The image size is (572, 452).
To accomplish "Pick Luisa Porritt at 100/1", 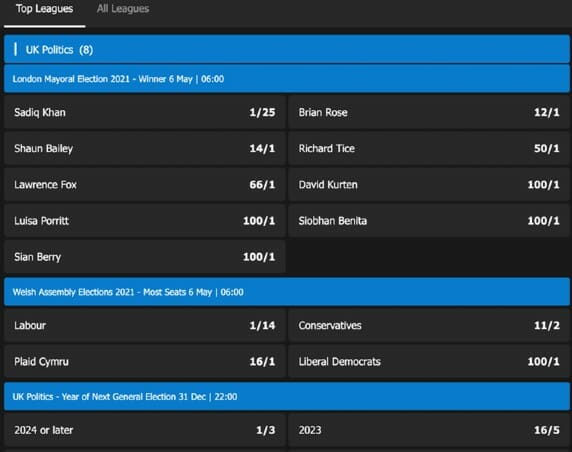I will (x=144, y=221).
